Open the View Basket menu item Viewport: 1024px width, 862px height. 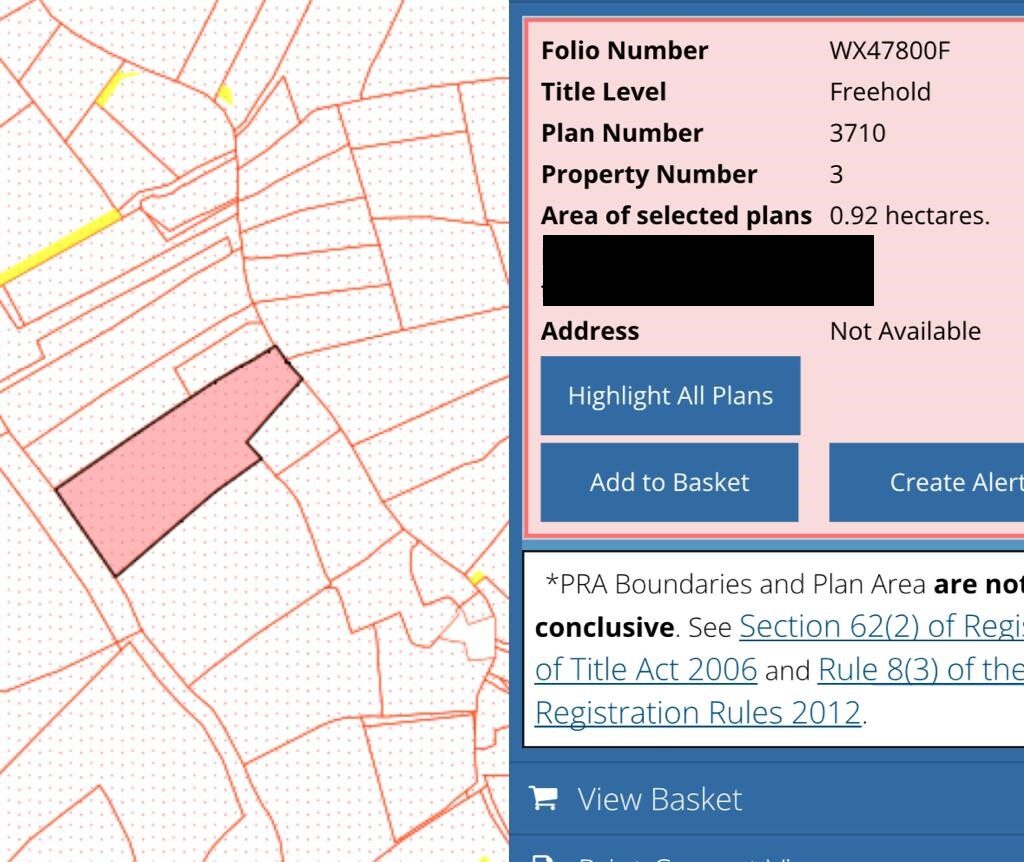(659, 799)
